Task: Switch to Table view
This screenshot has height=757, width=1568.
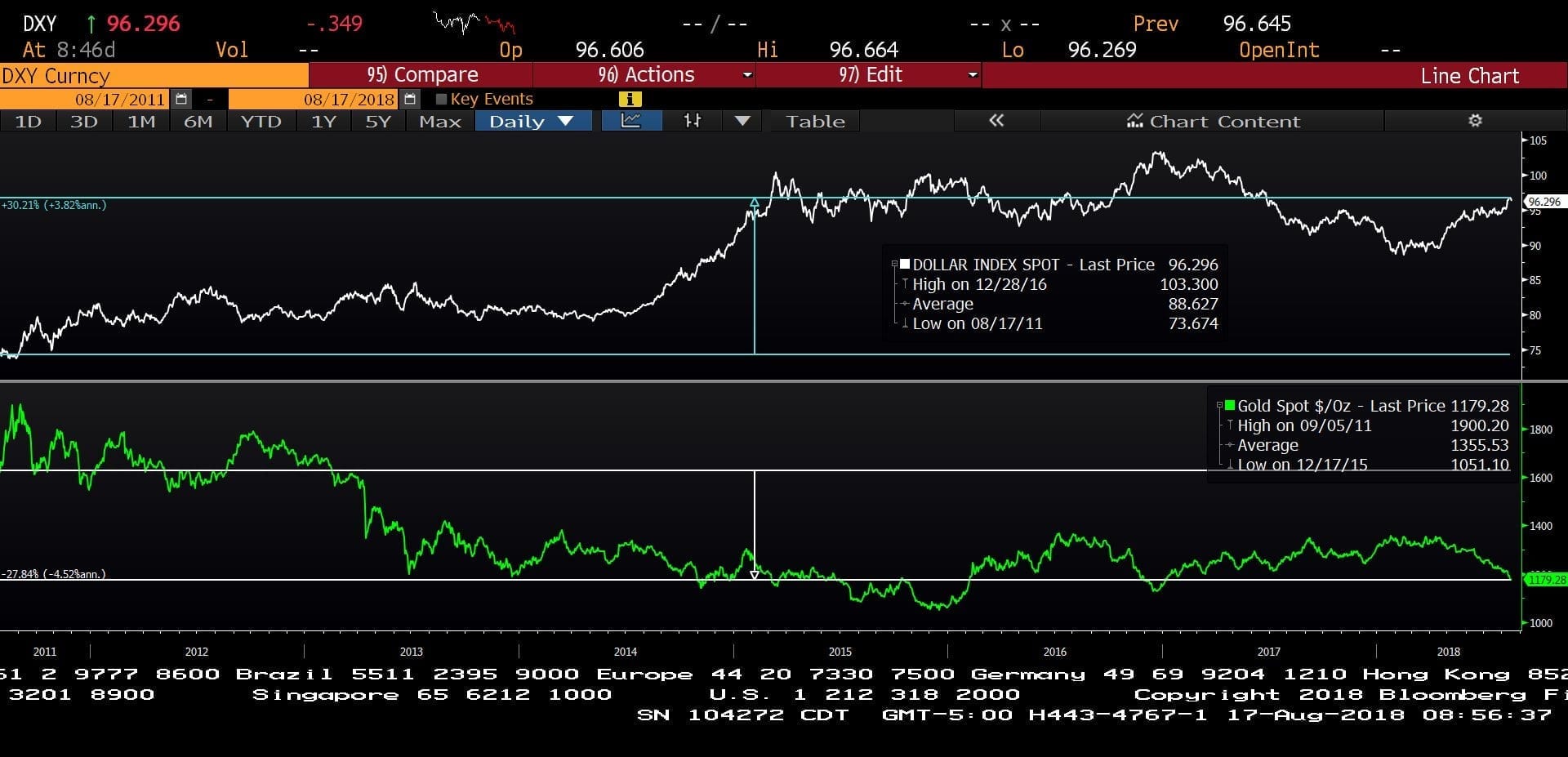Action: pyautogui.click(x=815, y=121)
